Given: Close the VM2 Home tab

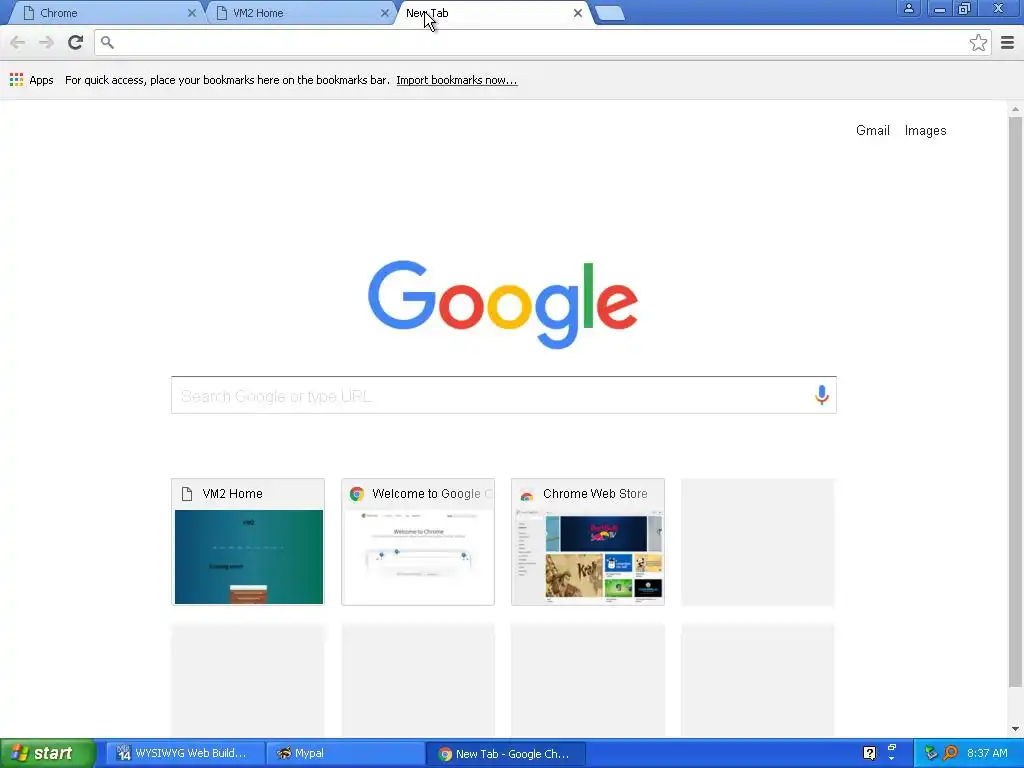Looking at the screenshot, I should pos(385,13).
